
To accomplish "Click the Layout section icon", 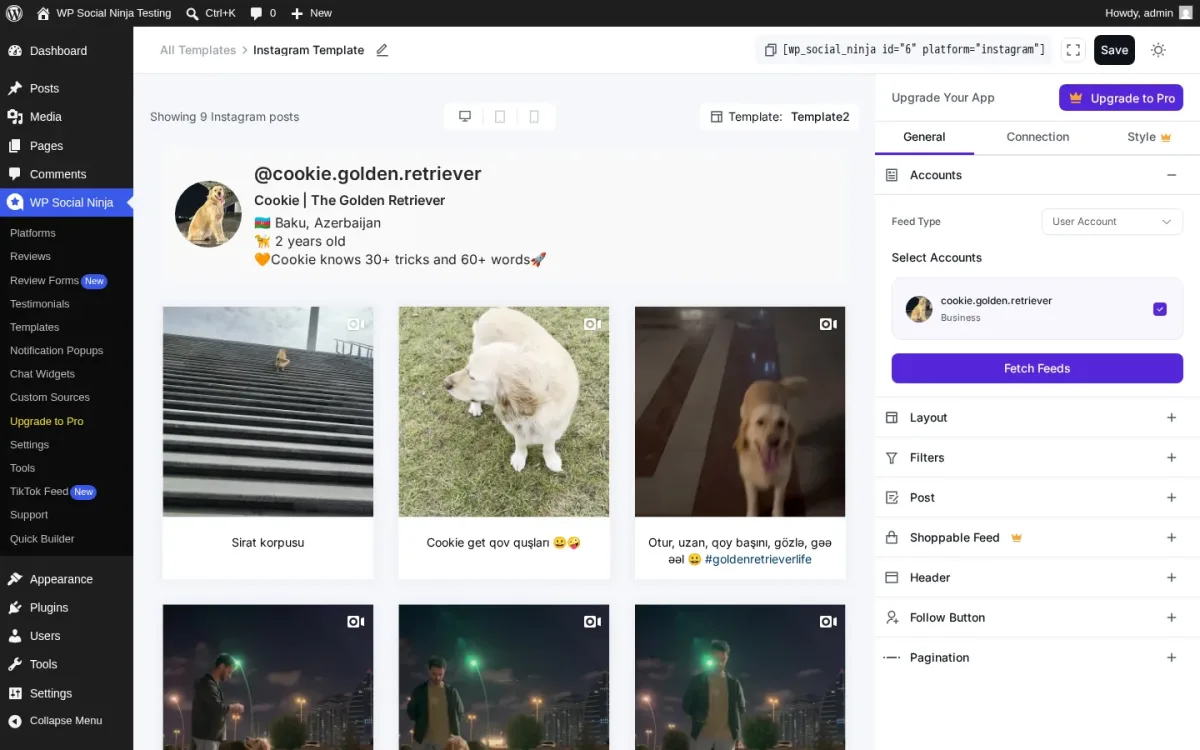I will (892, 417).
